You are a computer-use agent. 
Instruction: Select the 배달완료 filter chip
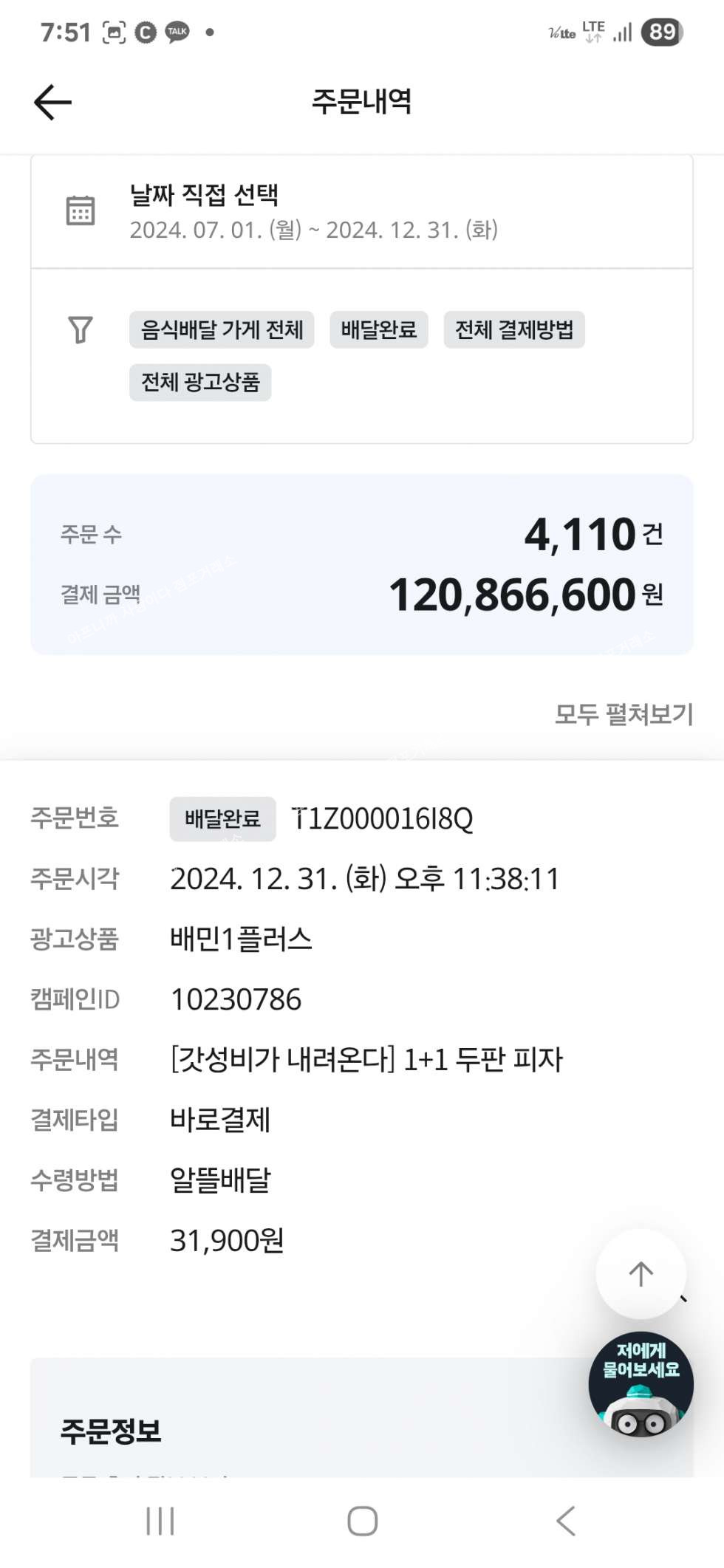(379, 329)
